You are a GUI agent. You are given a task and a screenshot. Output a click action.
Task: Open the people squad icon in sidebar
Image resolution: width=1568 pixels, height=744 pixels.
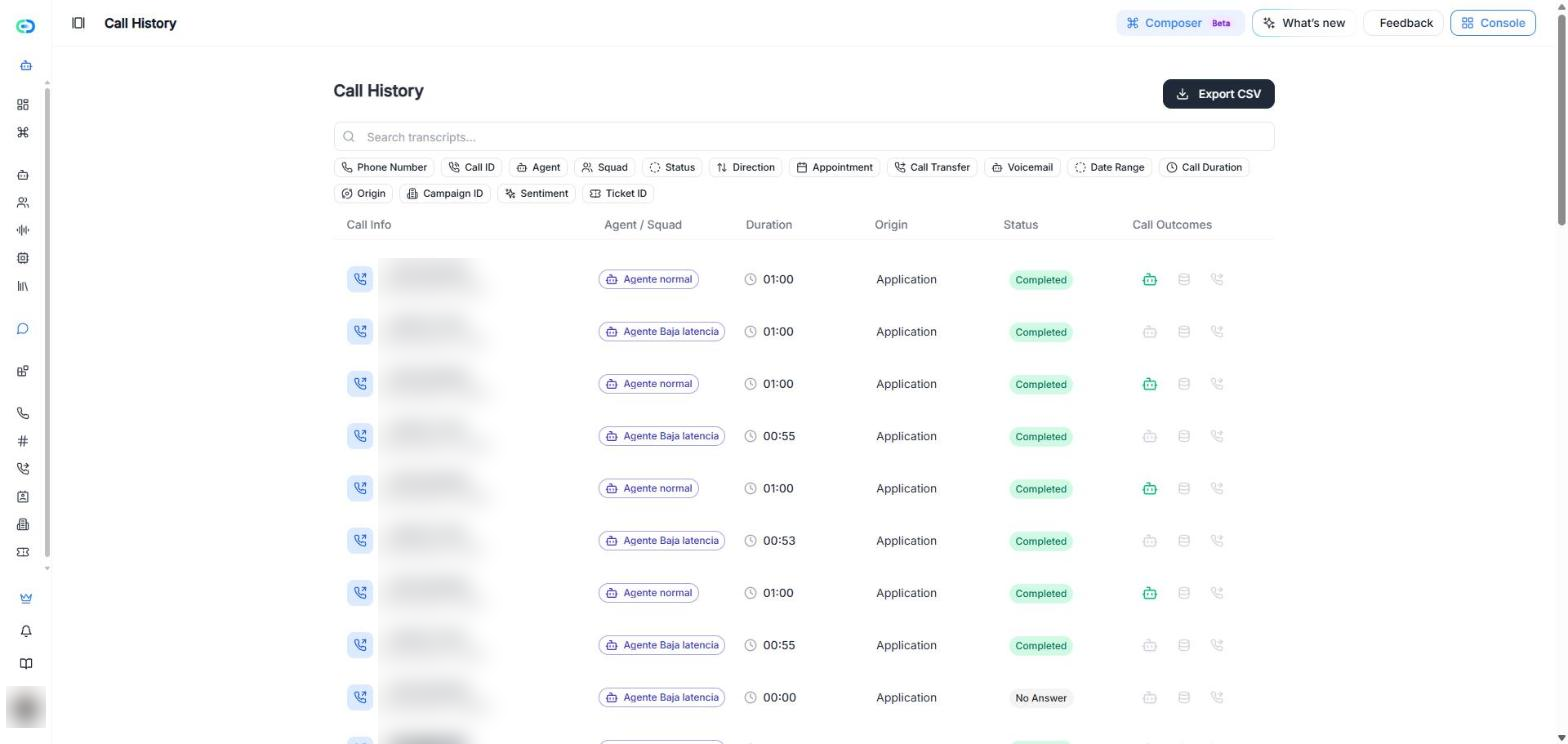(x=23, y=203)
